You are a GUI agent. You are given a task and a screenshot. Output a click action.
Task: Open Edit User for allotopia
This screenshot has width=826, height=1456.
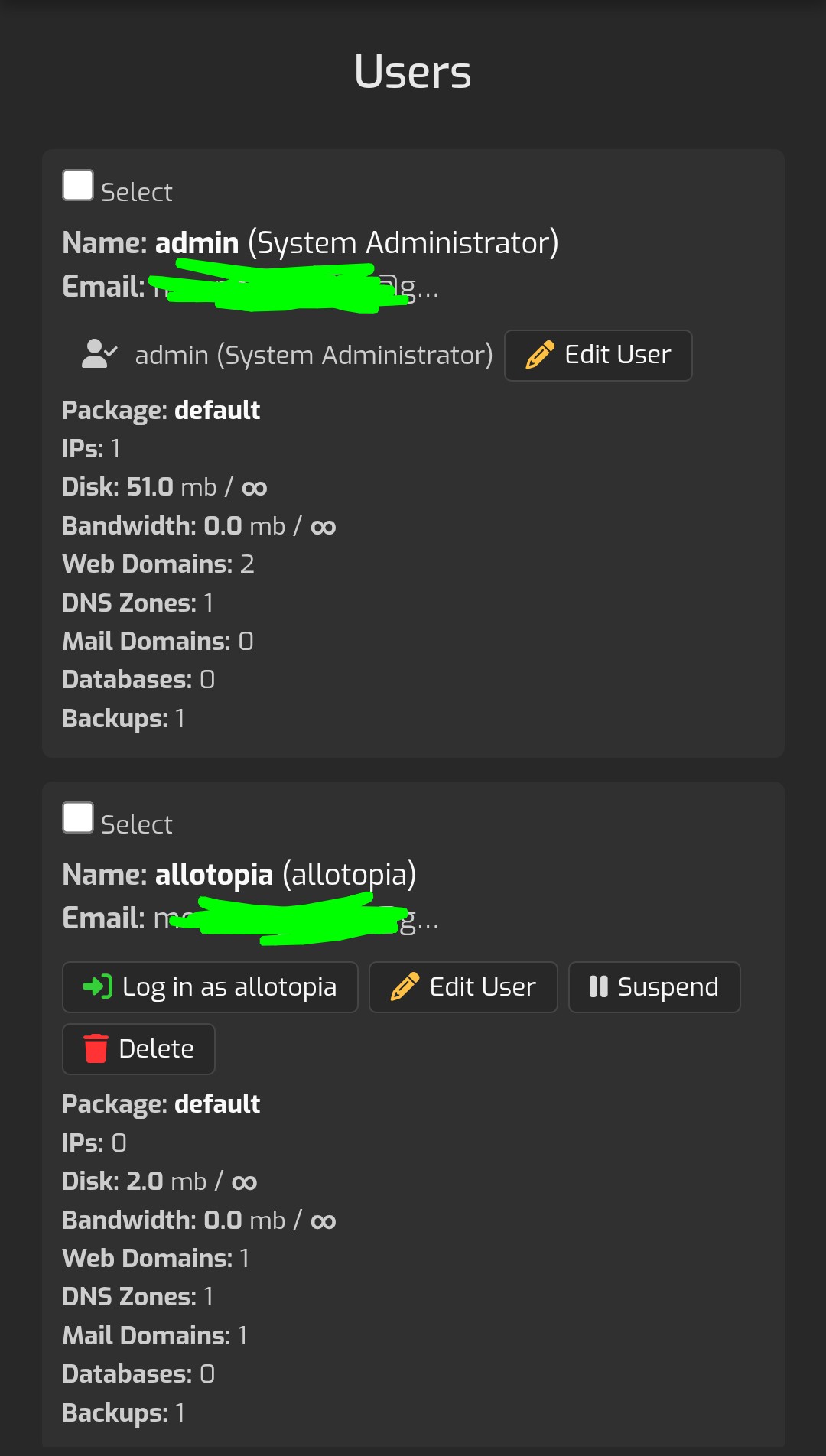pyautogui.click(x=463, y=986)
